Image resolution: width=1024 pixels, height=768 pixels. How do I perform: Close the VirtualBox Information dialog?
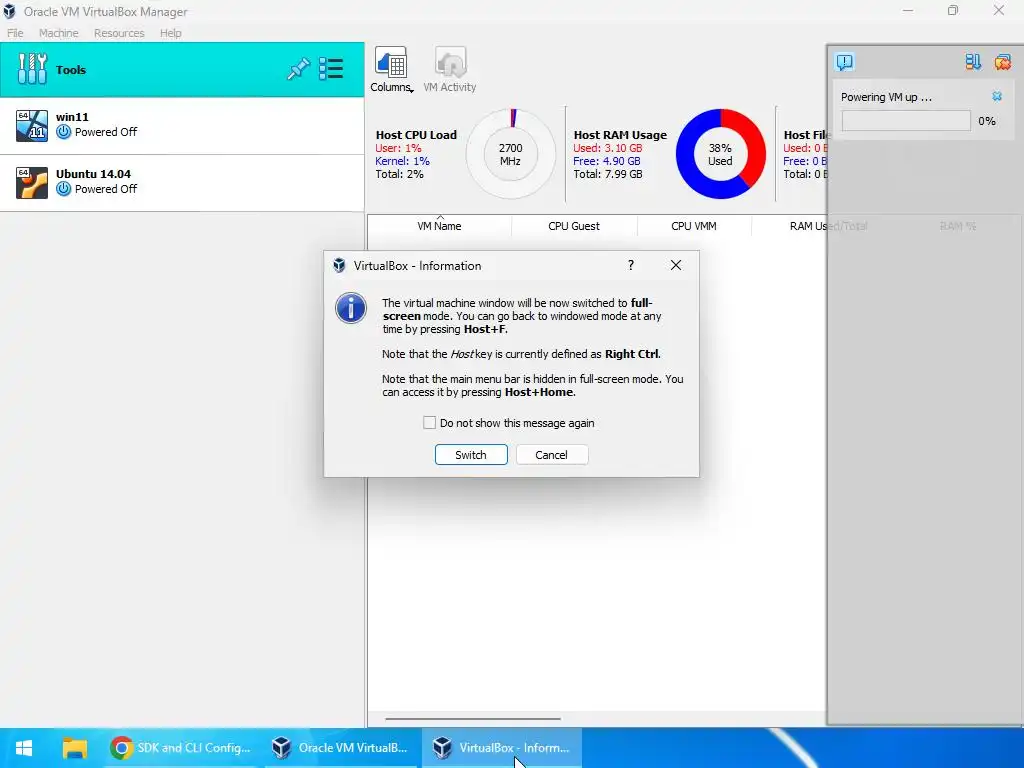676,265
